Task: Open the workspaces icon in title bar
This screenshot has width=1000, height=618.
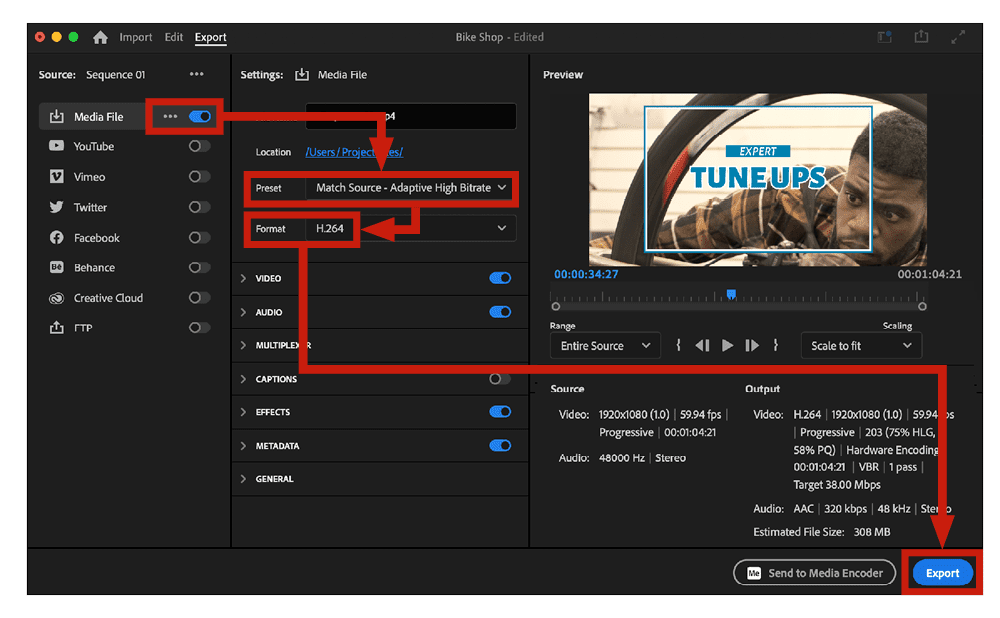Action: 885,37
